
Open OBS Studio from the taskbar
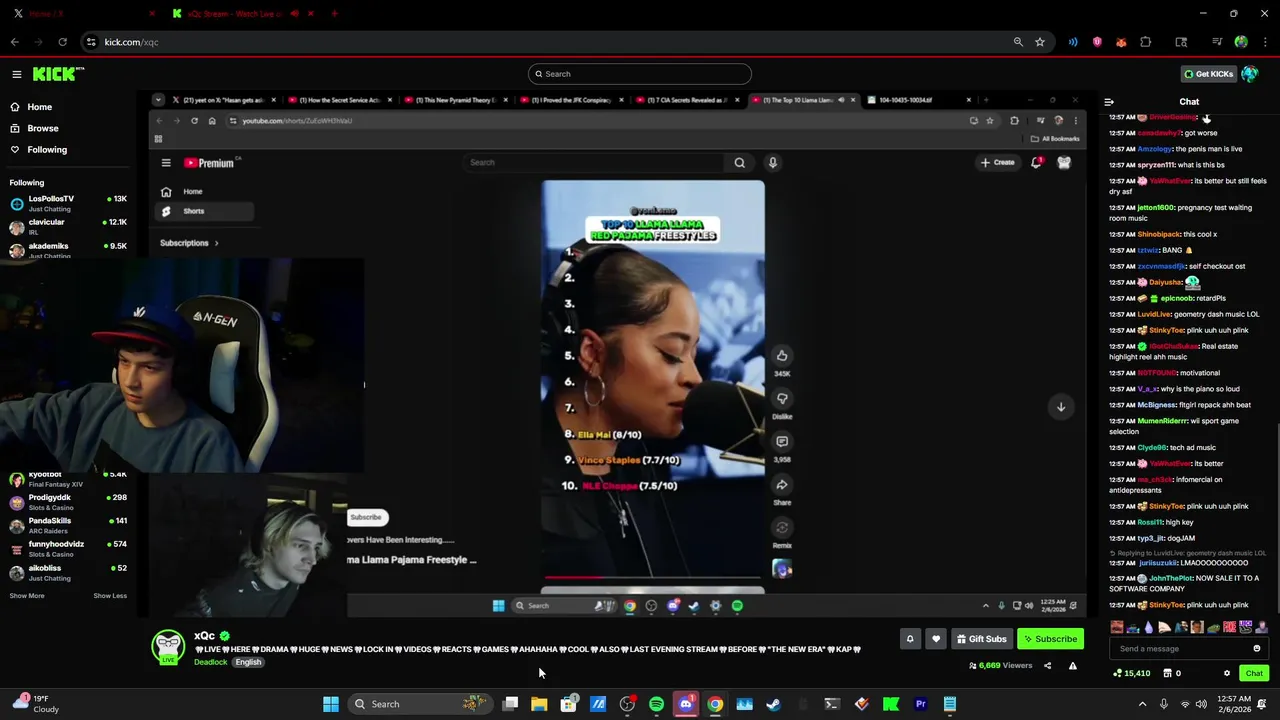tap(627, 704)
